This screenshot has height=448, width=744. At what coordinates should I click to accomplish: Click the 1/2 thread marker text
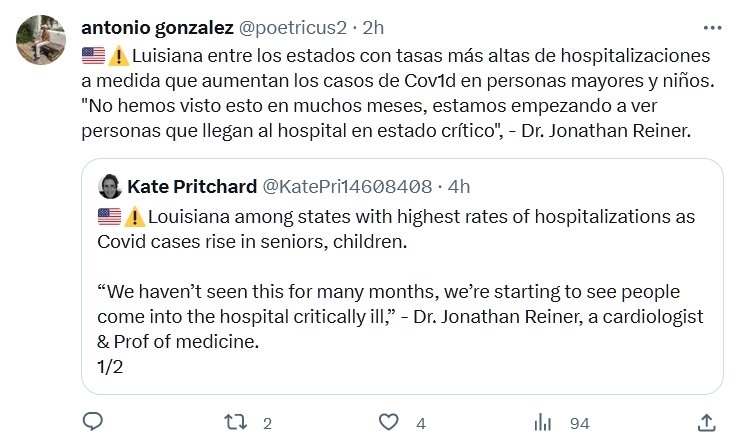(110, 367)
